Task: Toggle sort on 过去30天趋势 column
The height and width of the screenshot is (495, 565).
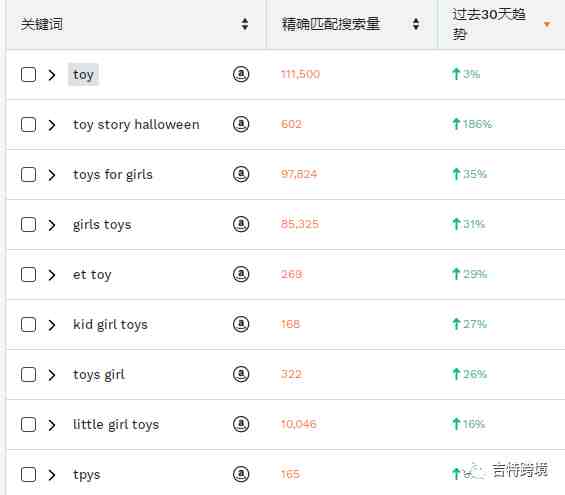Action: tap(547, 24)
